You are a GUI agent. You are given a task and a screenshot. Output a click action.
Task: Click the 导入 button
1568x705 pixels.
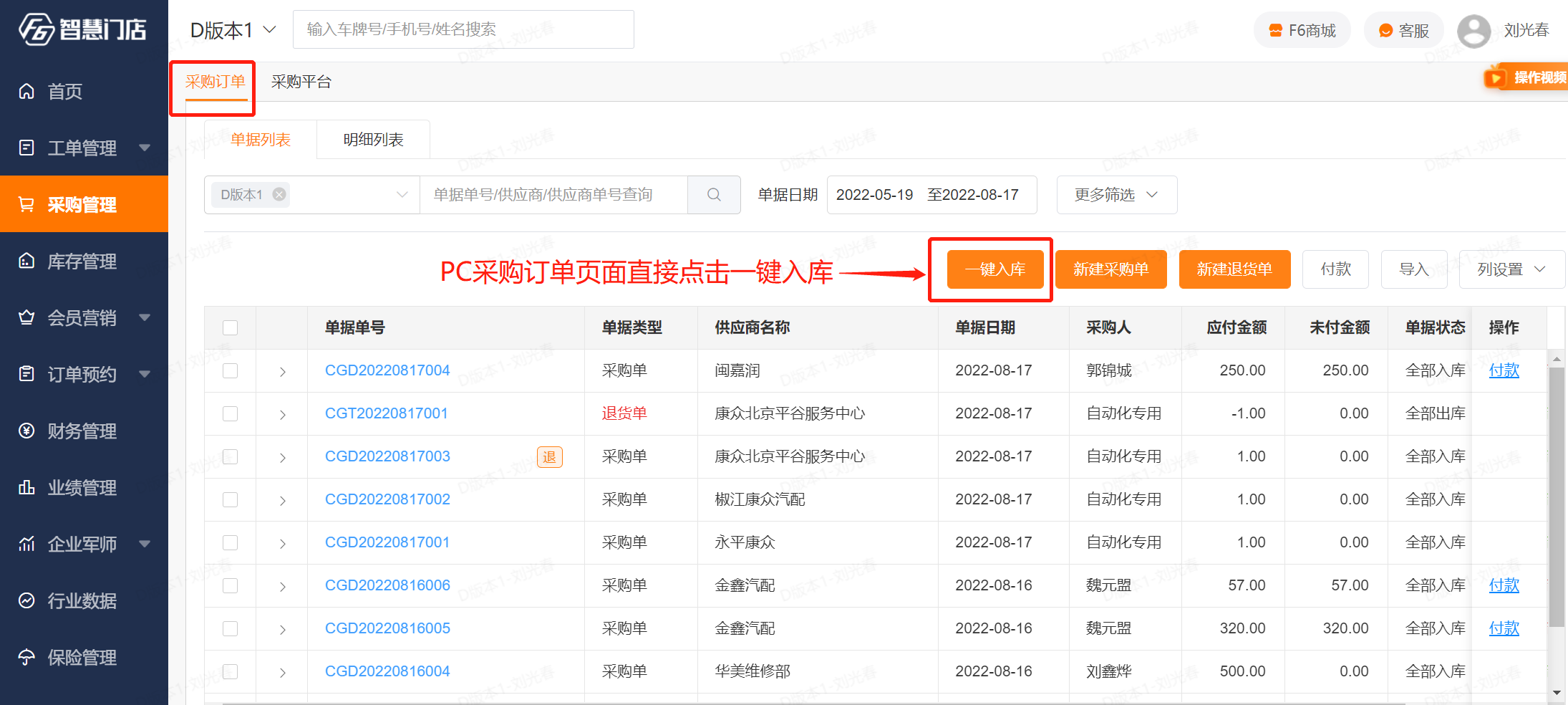click(1414, 269)
